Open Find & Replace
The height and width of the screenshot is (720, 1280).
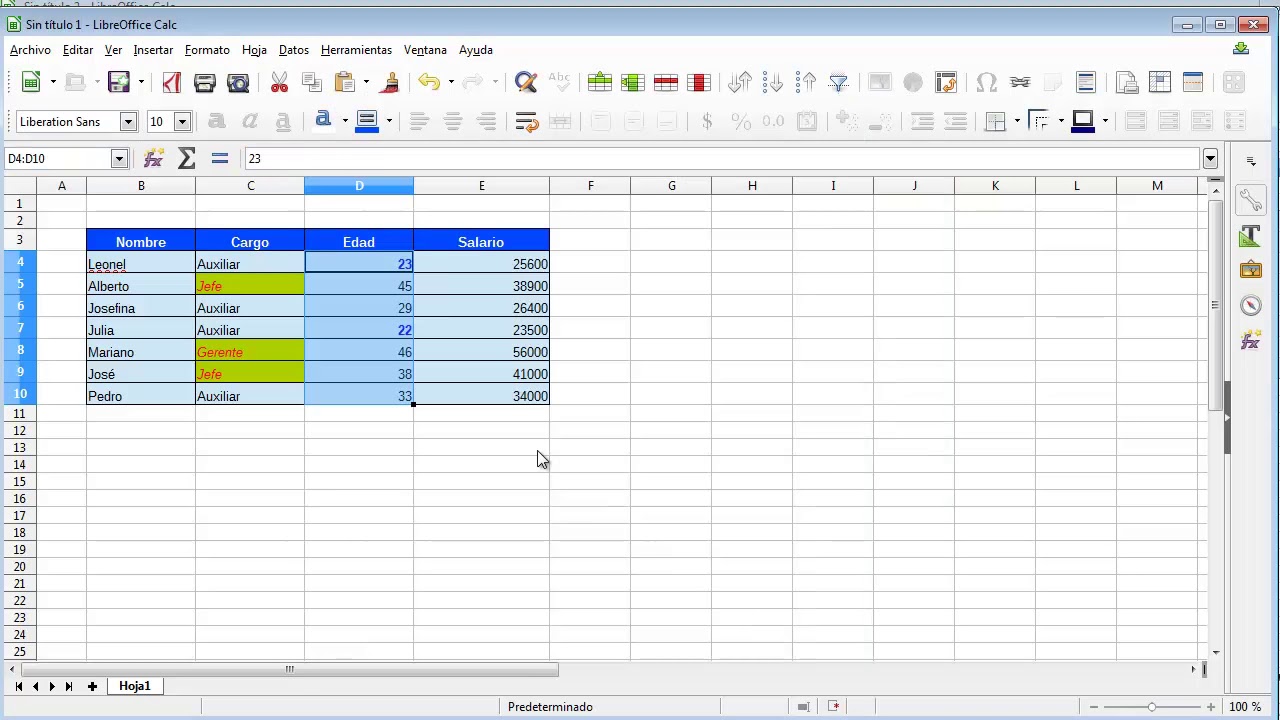pyautogui.click(x=526, y=82)
